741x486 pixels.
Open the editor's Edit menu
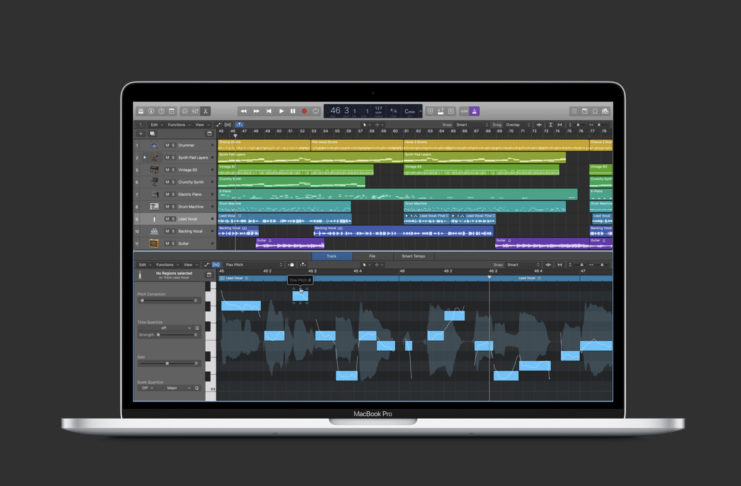143,265
